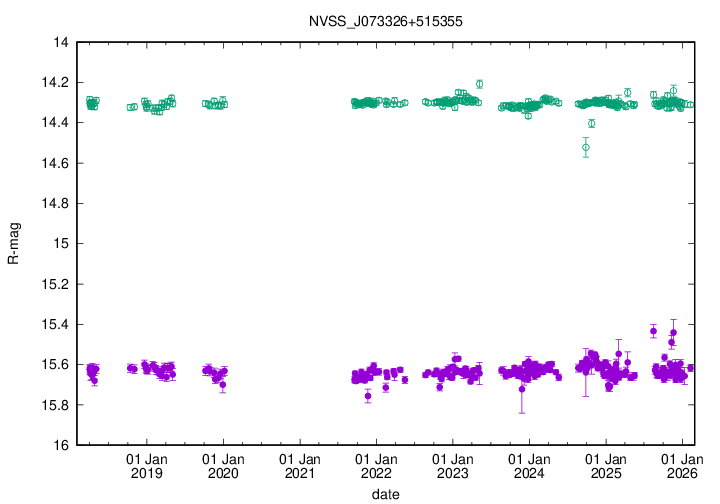Viewport: 720px width, 504px height.
Task: Select the 15.4 y-axis tick label
Action: coord(54,325)
